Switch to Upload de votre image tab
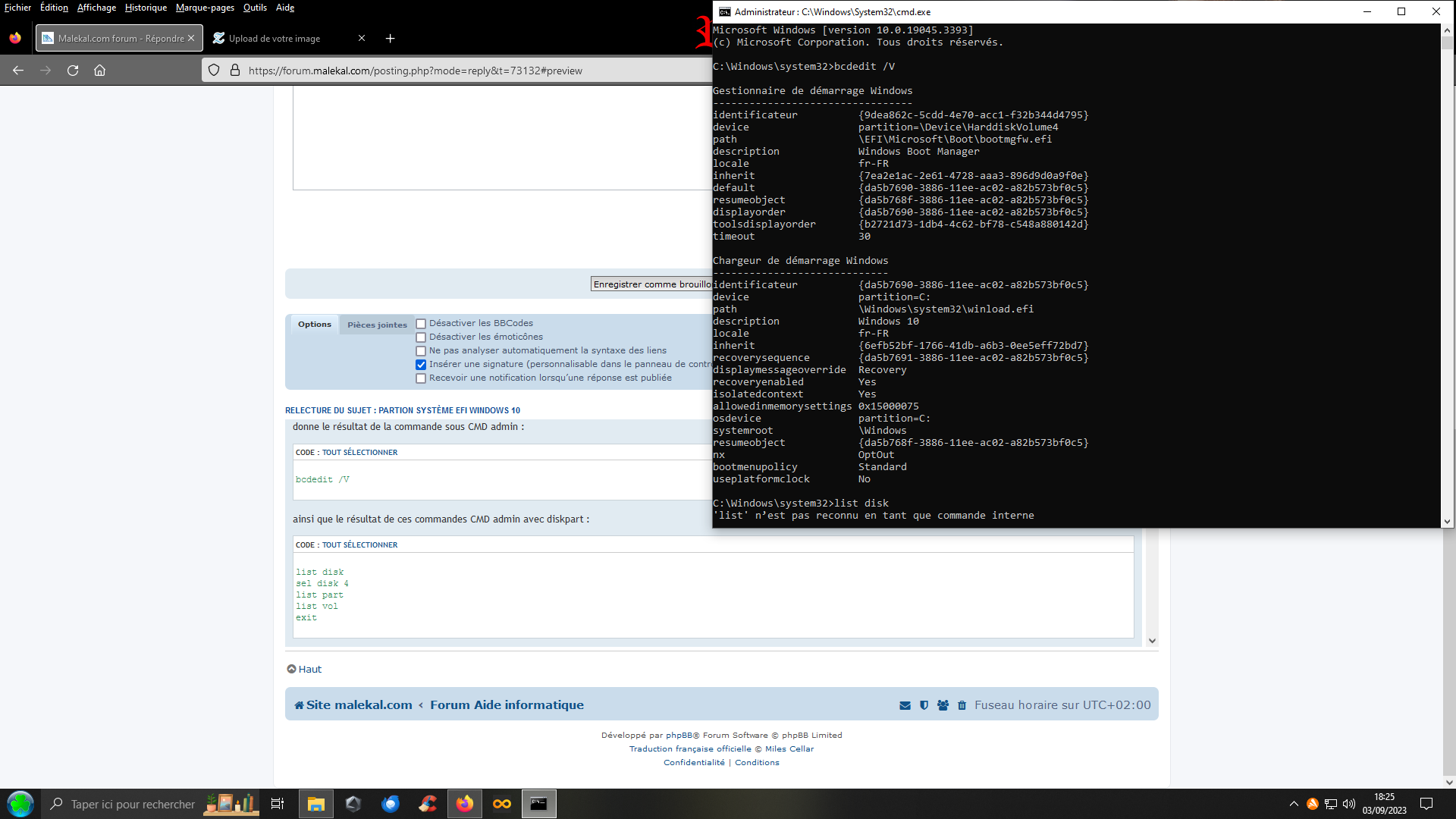Image resolution: width=1456 pixels, height=819 pixels. click(275, 39)
